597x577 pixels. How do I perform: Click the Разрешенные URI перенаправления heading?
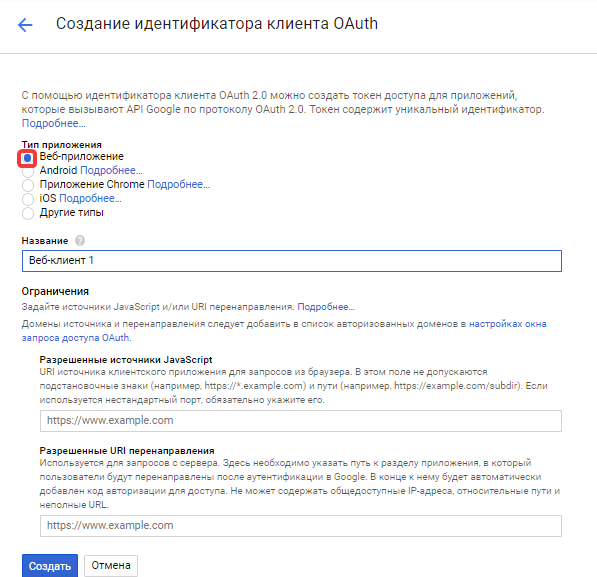click(127, 451)
